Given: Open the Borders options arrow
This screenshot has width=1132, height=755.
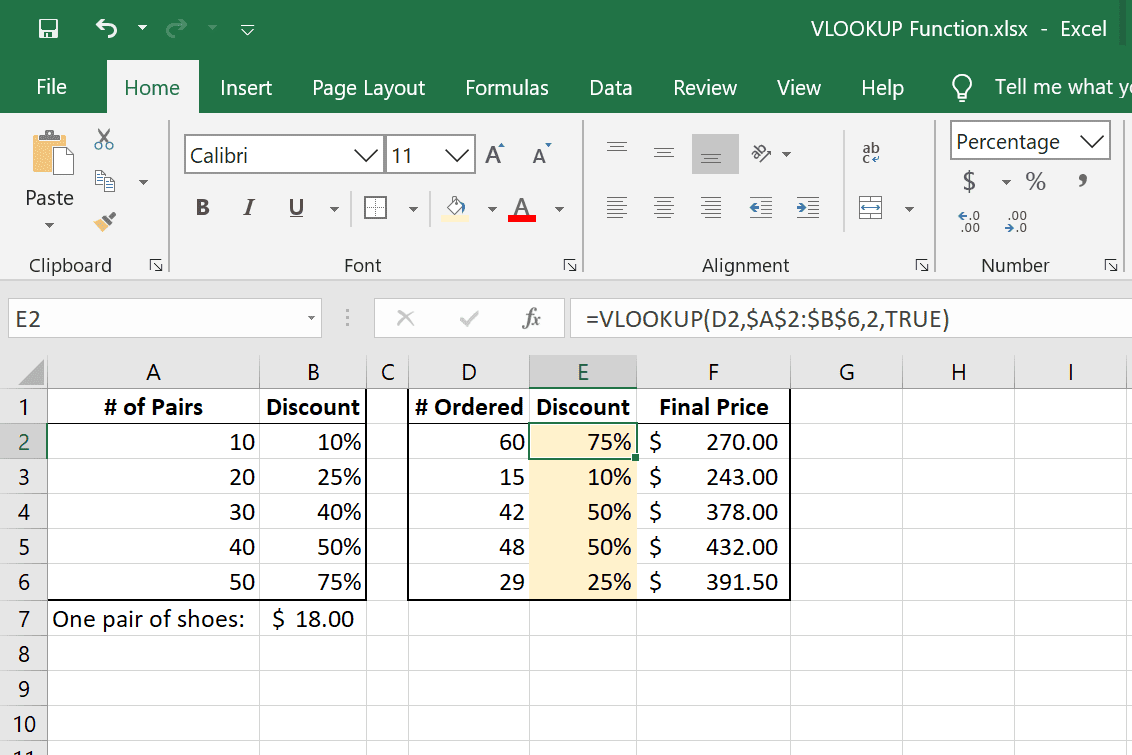Looking at the screenshot, I should [413, 209].
